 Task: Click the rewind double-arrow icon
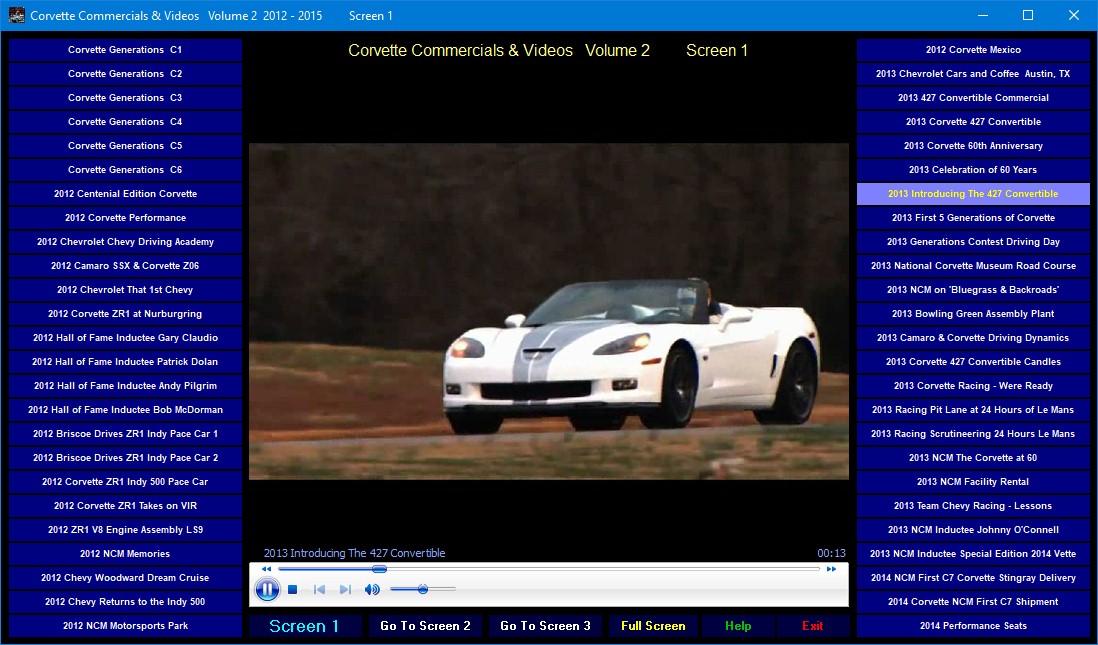(266, 569)
